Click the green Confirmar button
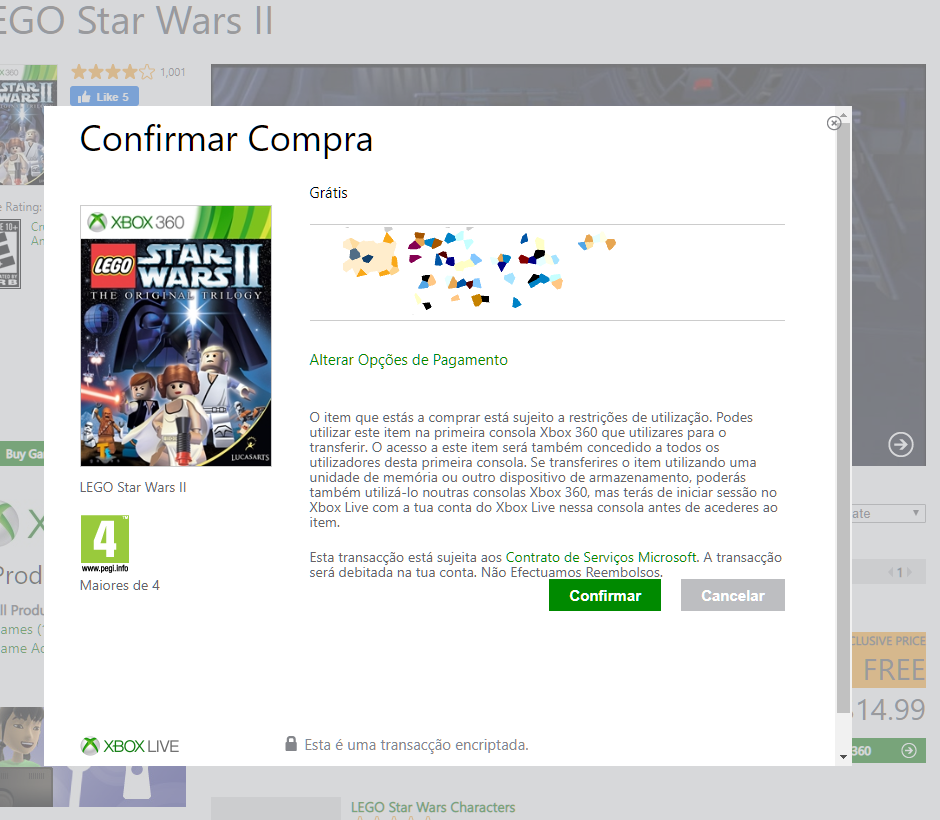This screenshot has width=940, height=820. (604, 595)
